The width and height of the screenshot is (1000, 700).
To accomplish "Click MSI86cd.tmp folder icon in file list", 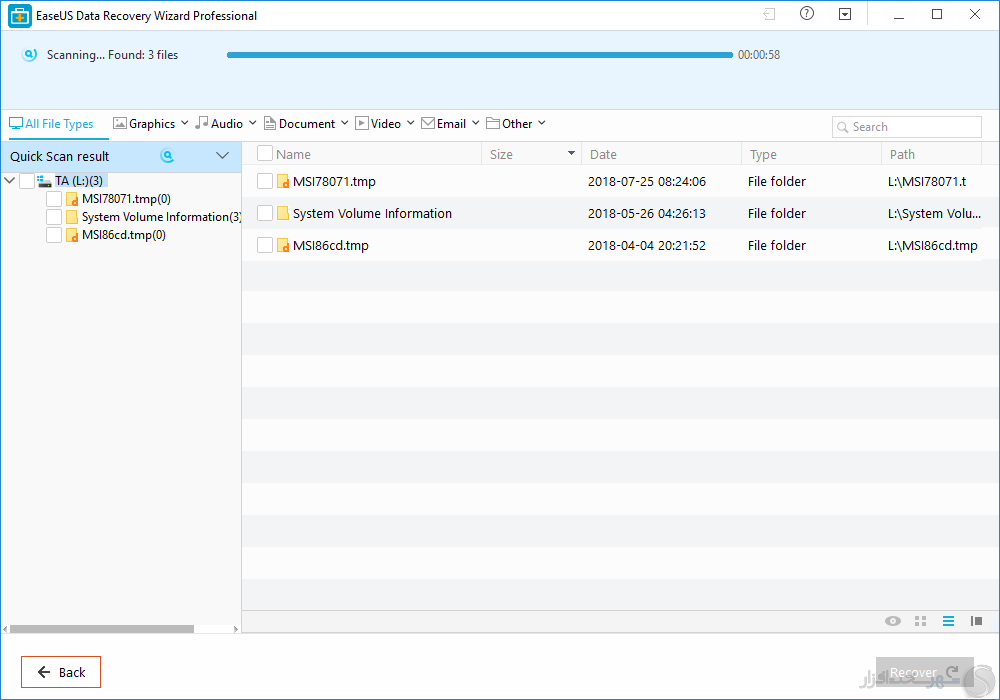I will [x=283, y=245].
